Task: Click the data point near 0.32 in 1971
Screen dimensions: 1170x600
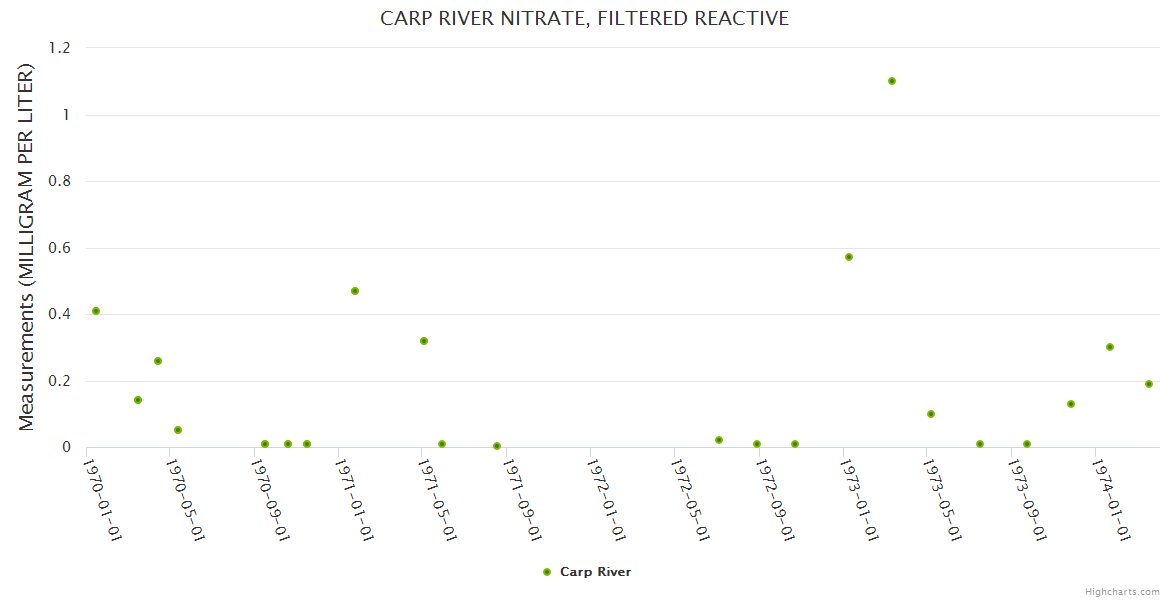Action: coord(424,341)
